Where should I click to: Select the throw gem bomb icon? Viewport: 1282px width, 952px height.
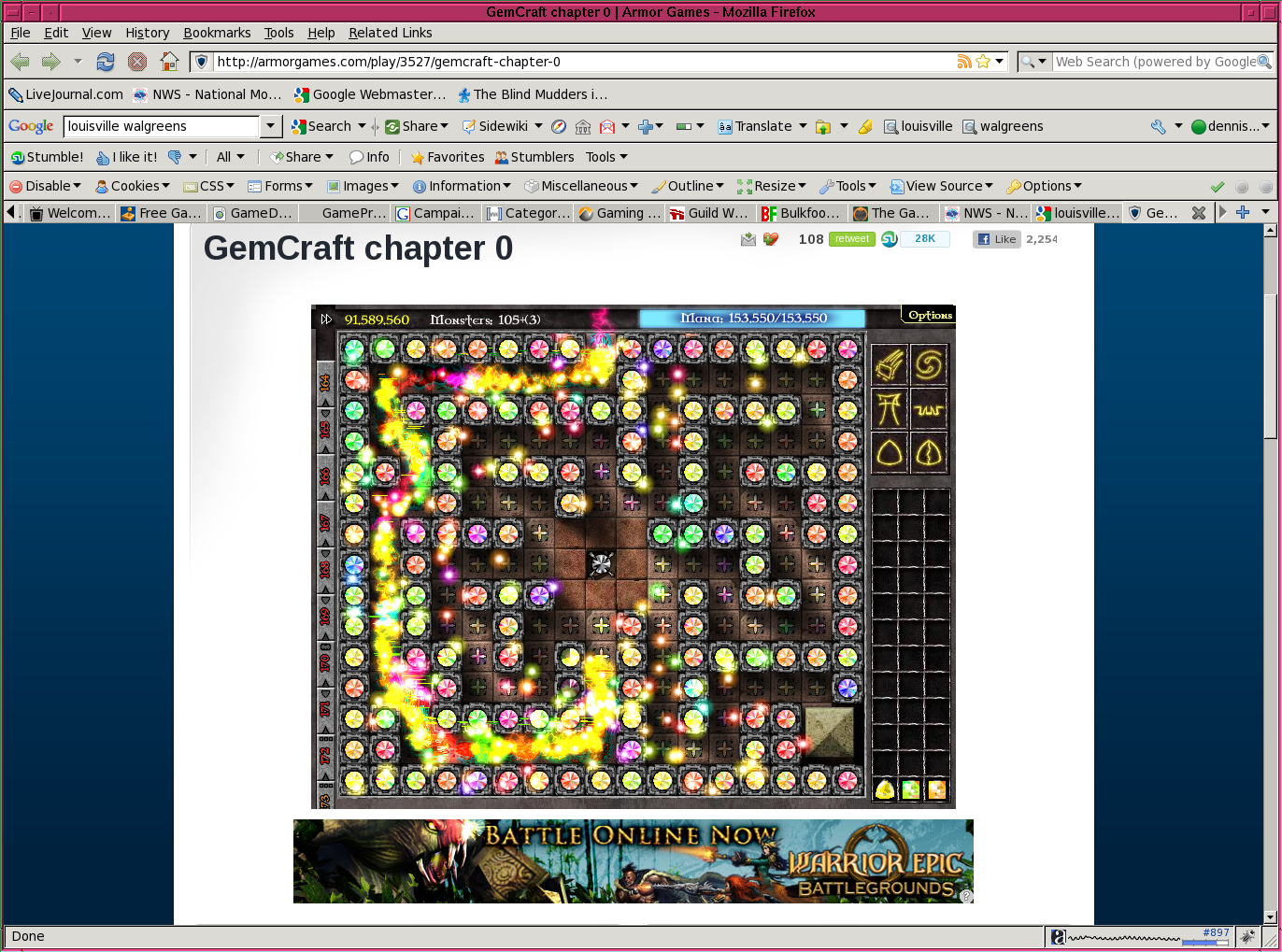pos(890,364)
